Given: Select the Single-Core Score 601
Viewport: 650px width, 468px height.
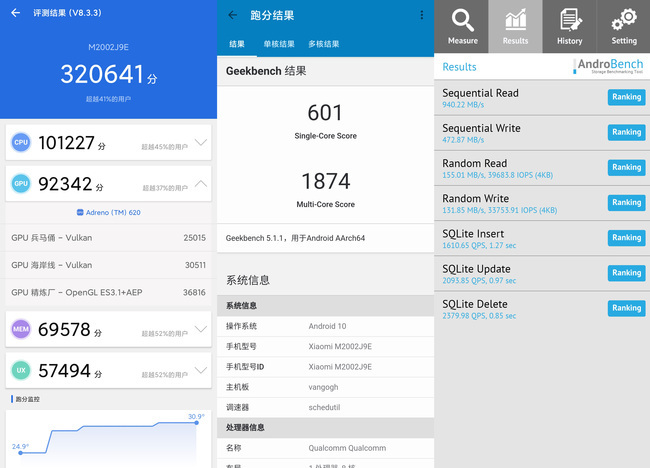Looking at the screenshot, I should (325, 113).
